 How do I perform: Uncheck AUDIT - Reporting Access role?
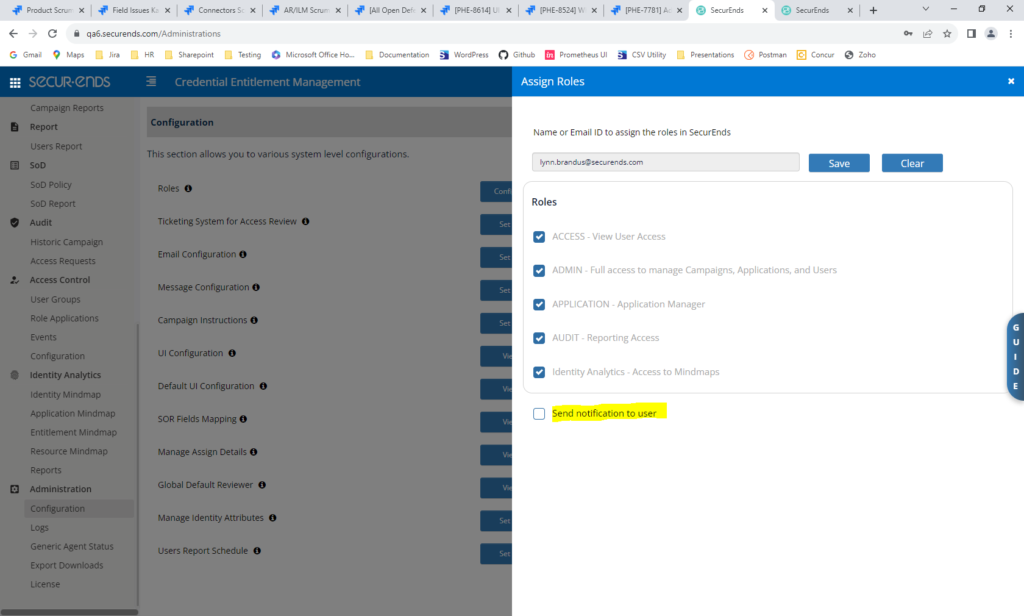539,338
